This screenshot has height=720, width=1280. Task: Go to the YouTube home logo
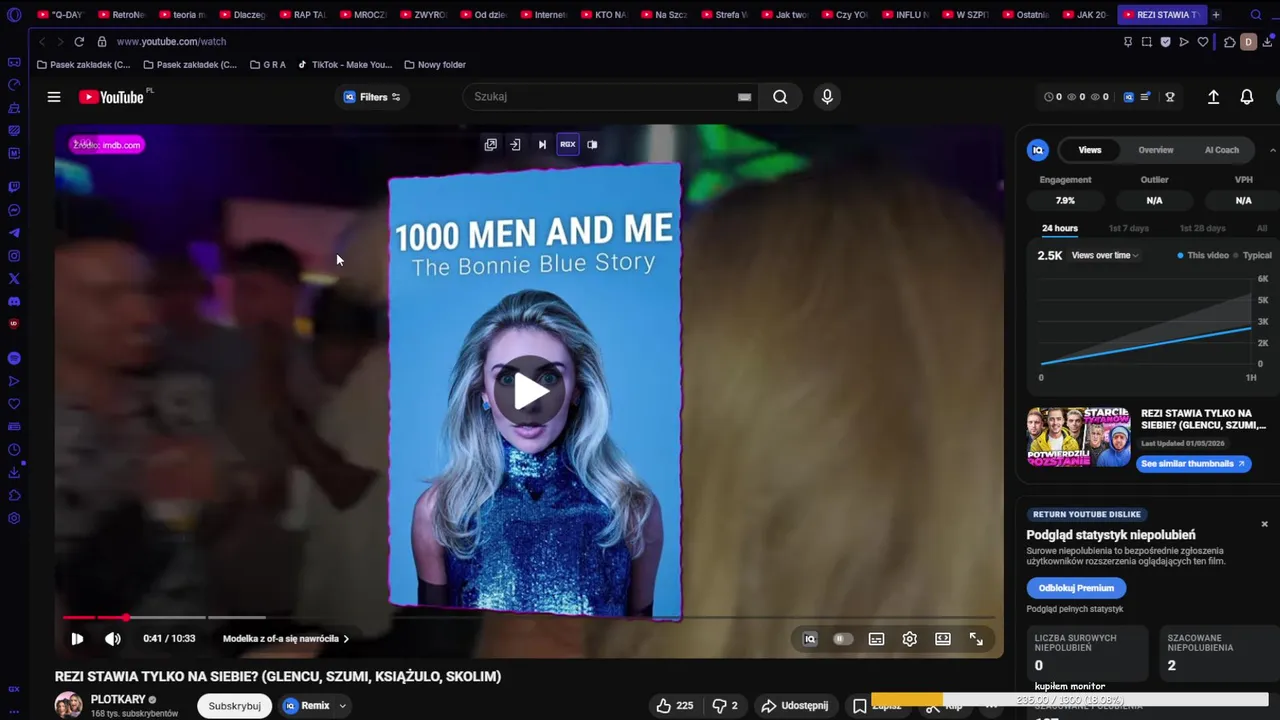(x=111, y=97)
